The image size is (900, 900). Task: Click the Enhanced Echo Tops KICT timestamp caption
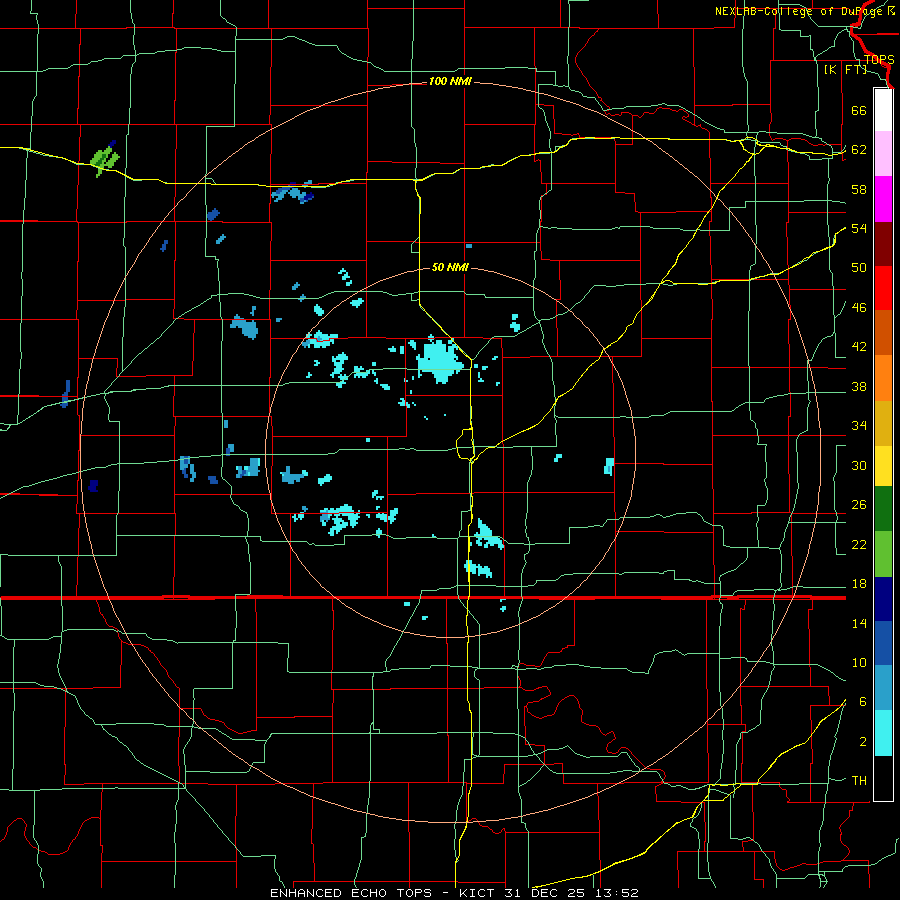click(453, 893)
